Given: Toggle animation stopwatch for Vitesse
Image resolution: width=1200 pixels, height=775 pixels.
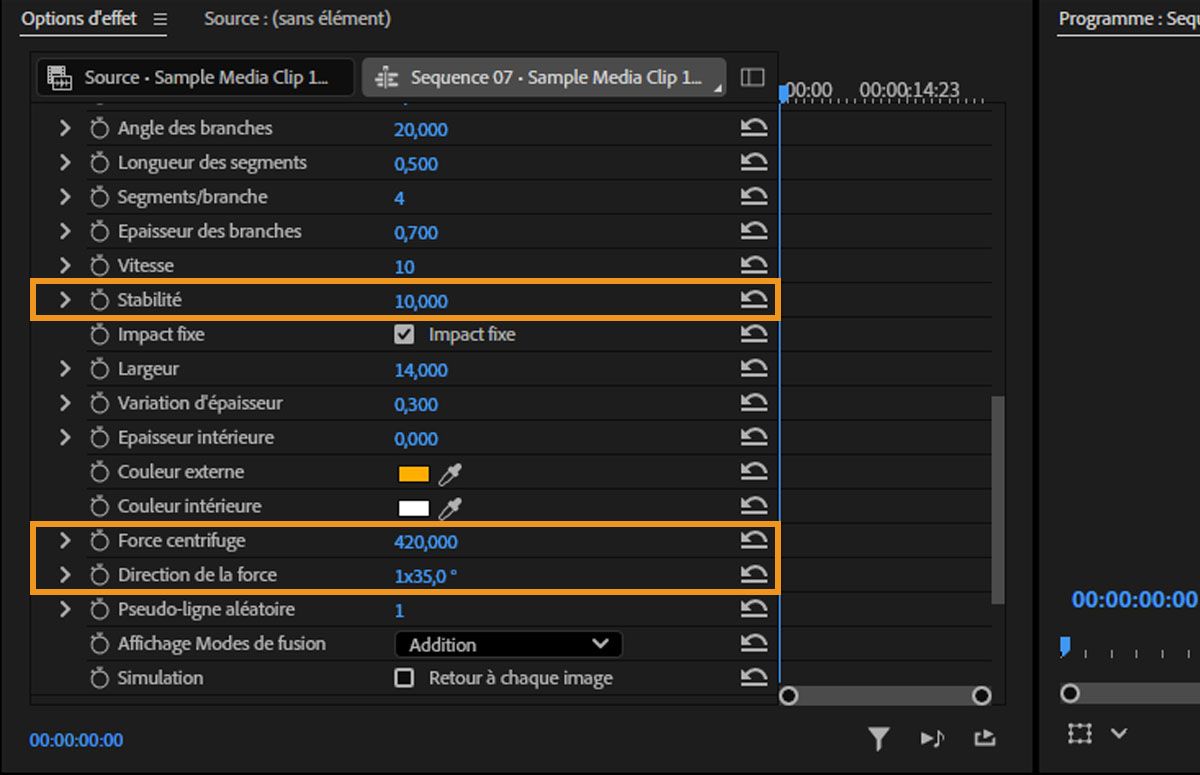Looking at the screenshot, I should point(99,265).
